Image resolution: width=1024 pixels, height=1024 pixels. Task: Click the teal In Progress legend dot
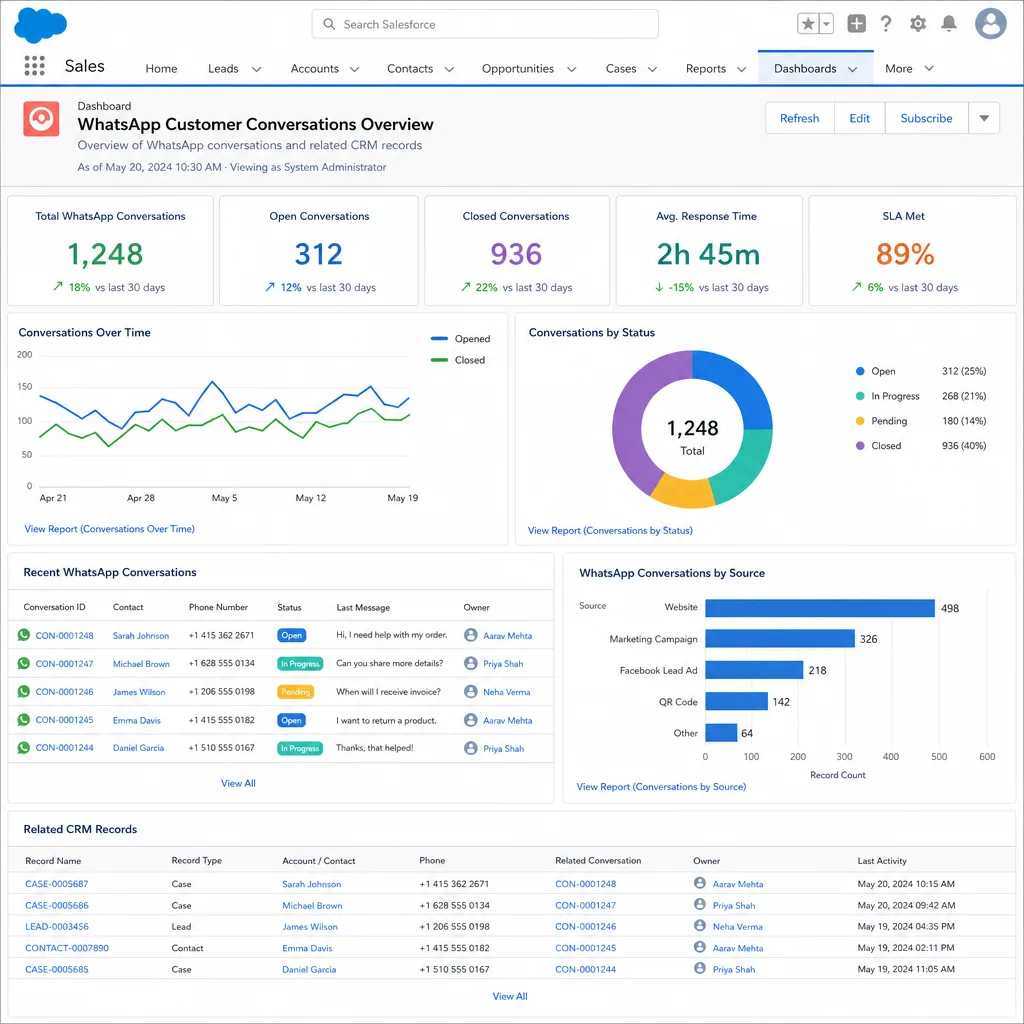(x=860, y=396)
